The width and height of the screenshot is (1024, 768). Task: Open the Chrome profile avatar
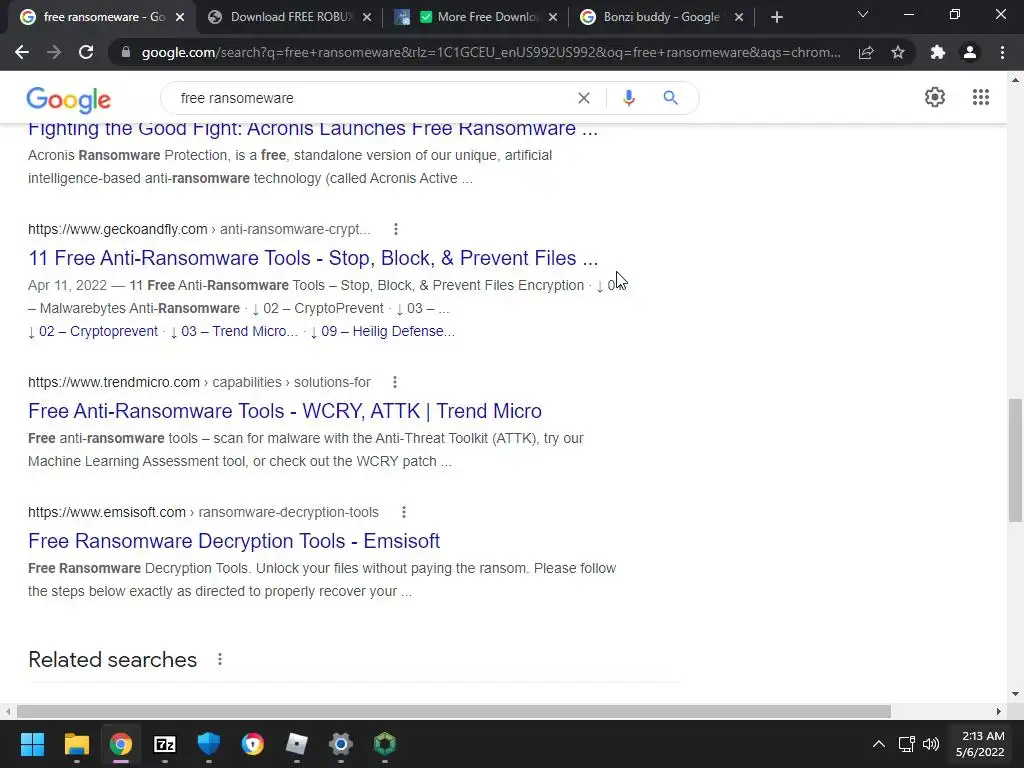(970, 52)
